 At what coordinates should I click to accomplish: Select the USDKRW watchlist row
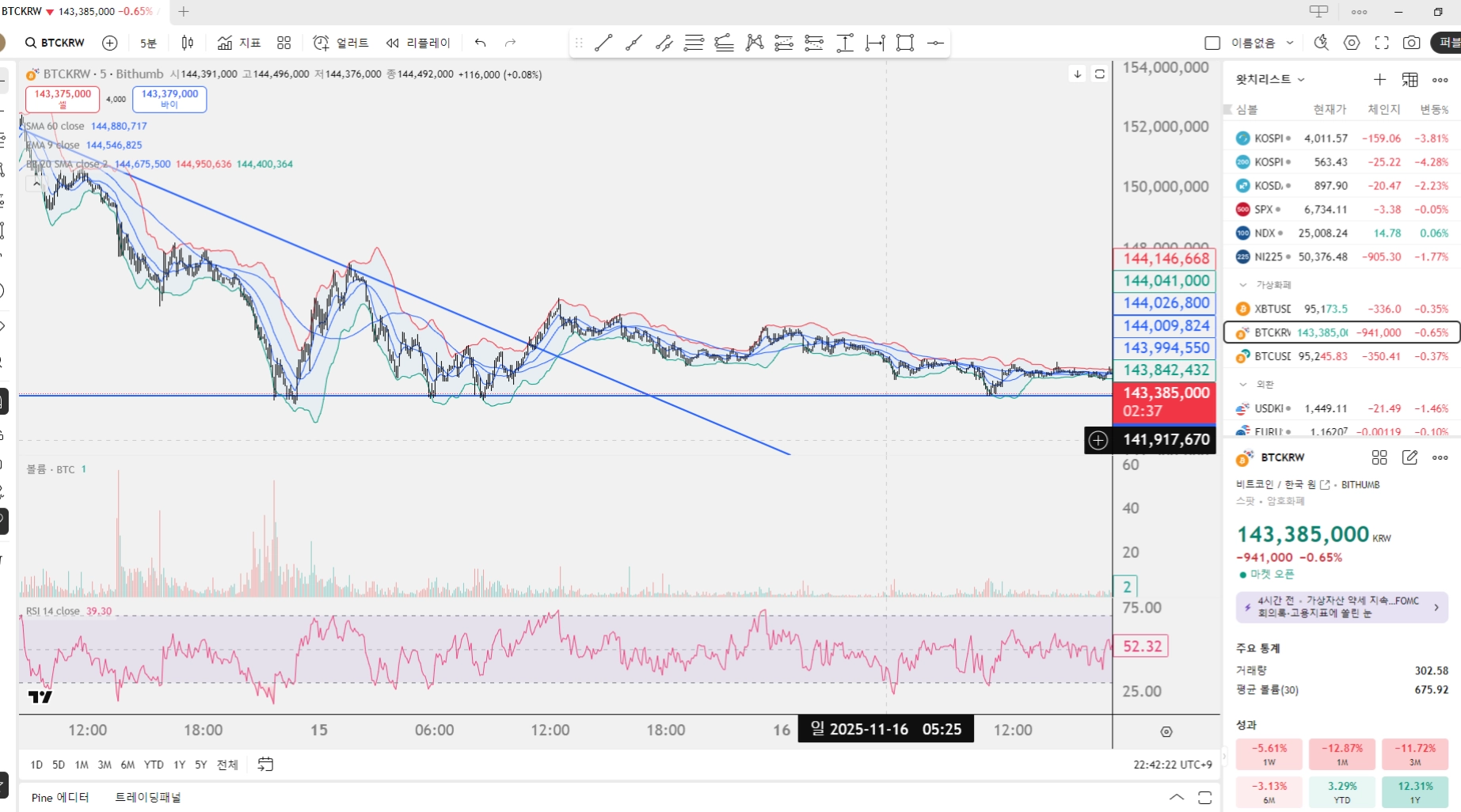tap(1342, 408)
